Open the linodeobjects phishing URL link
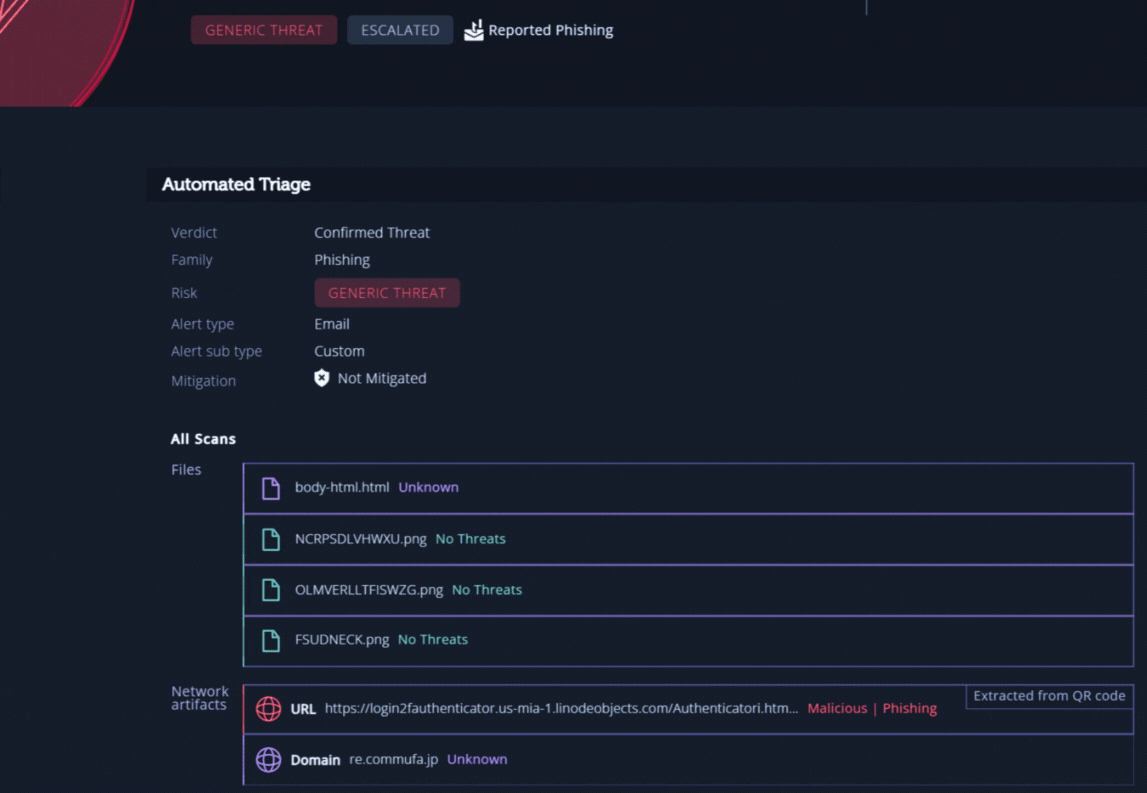Image resolution: width=1147 pixels, height=793 pixels. click(x=561, y=709)
